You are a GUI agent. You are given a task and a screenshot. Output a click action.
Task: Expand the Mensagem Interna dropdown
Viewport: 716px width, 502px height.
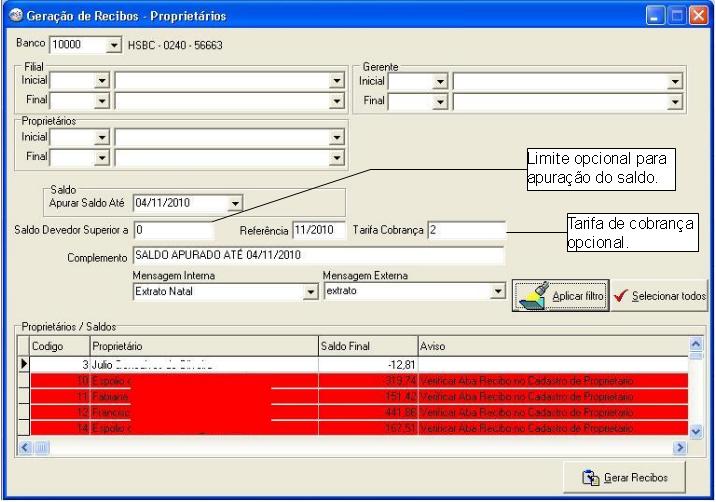tap(309, 291)
